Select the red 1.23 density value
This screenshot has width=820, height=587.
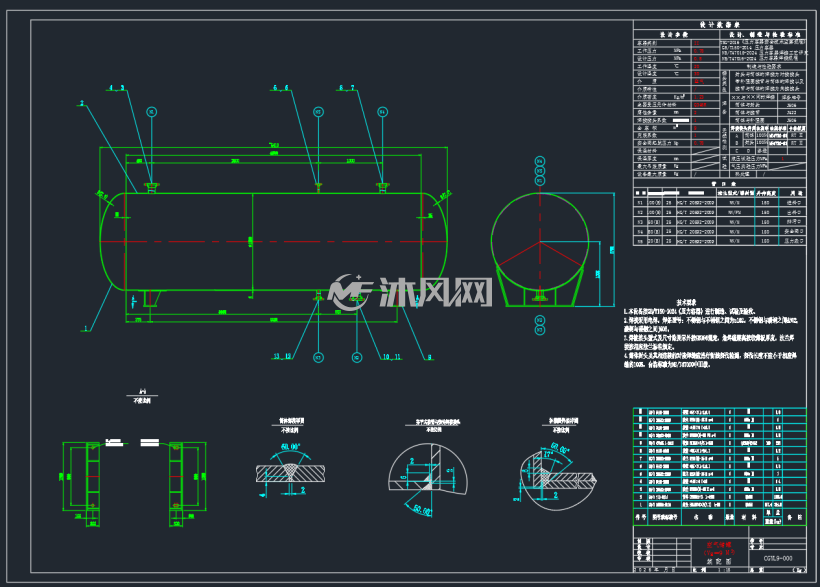[x=699, y=97]
